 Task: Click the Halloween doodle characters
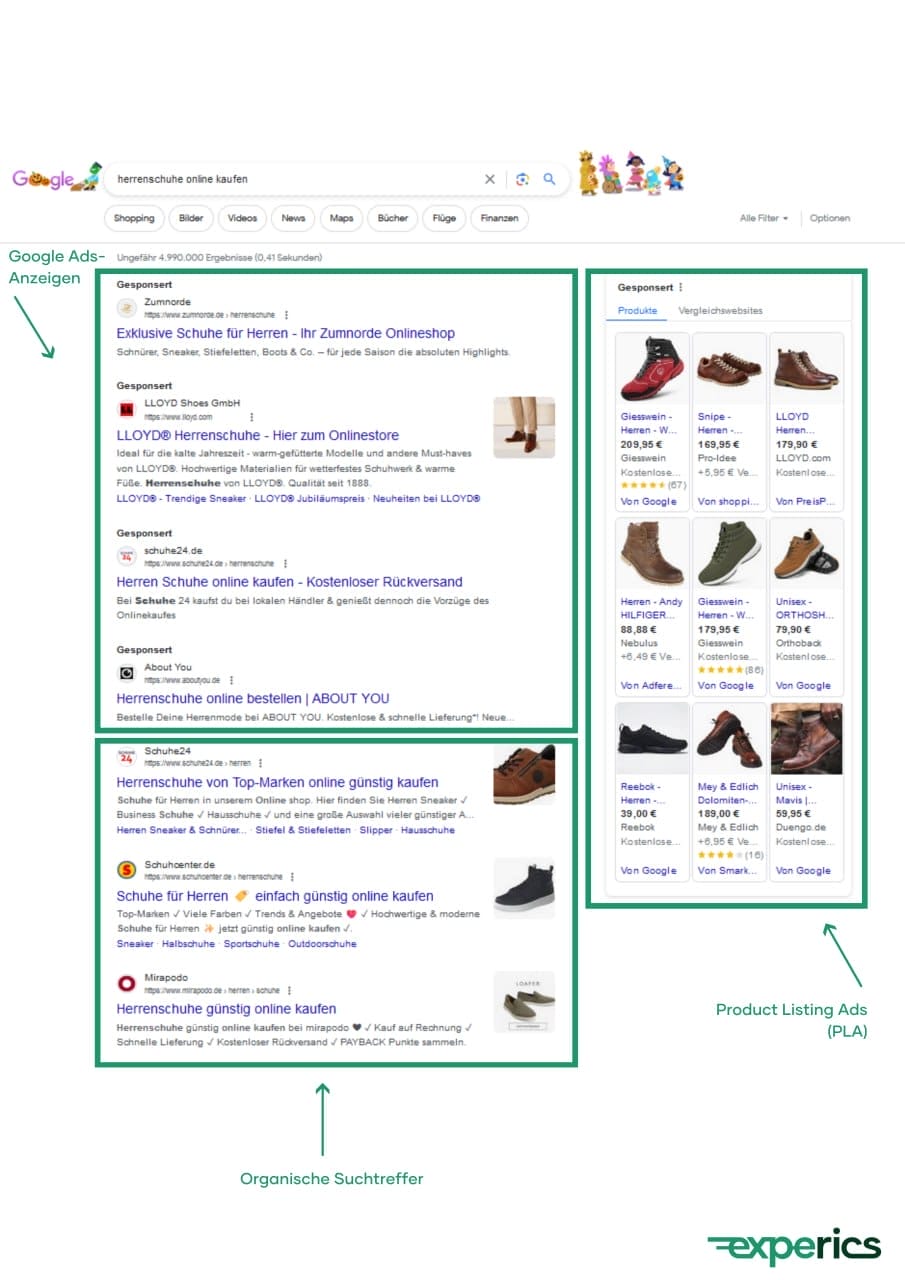coord(632,173)
